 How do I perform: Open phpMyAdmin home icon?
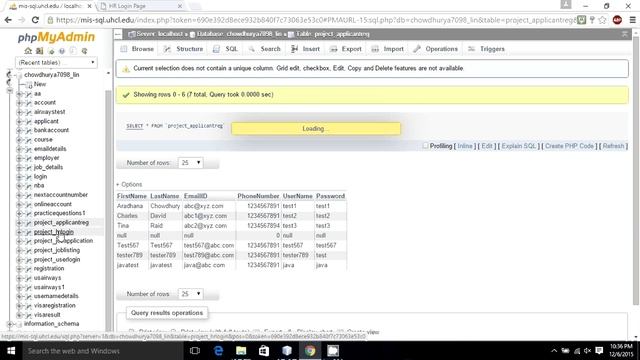click(28, 51)
